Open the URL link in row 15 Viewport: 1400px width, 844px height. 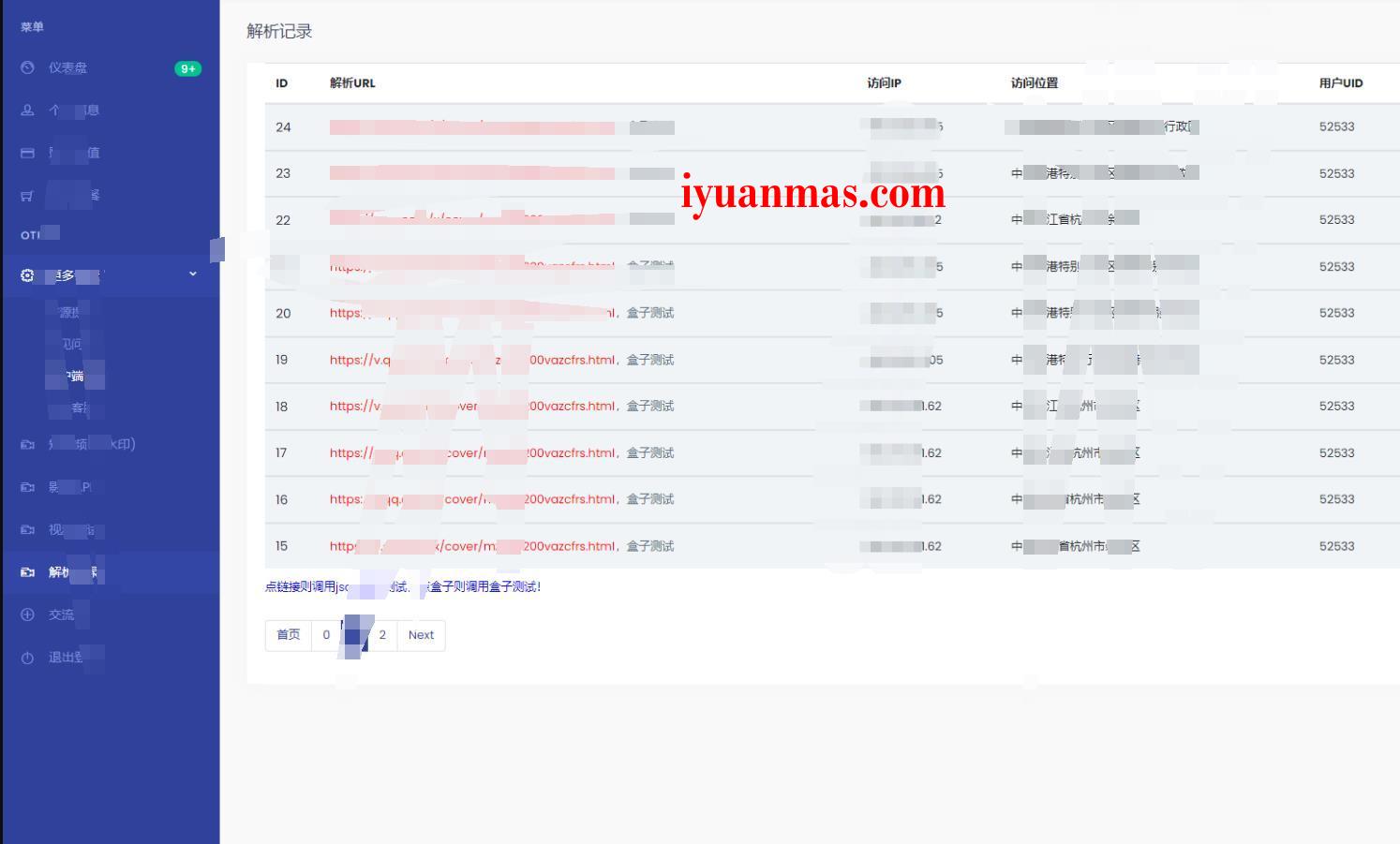[472, 546]
